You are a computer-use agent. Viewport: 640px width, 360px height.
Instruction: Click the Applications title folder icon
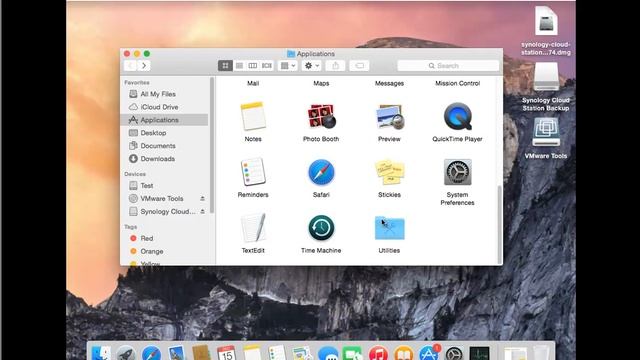(291, 54)
